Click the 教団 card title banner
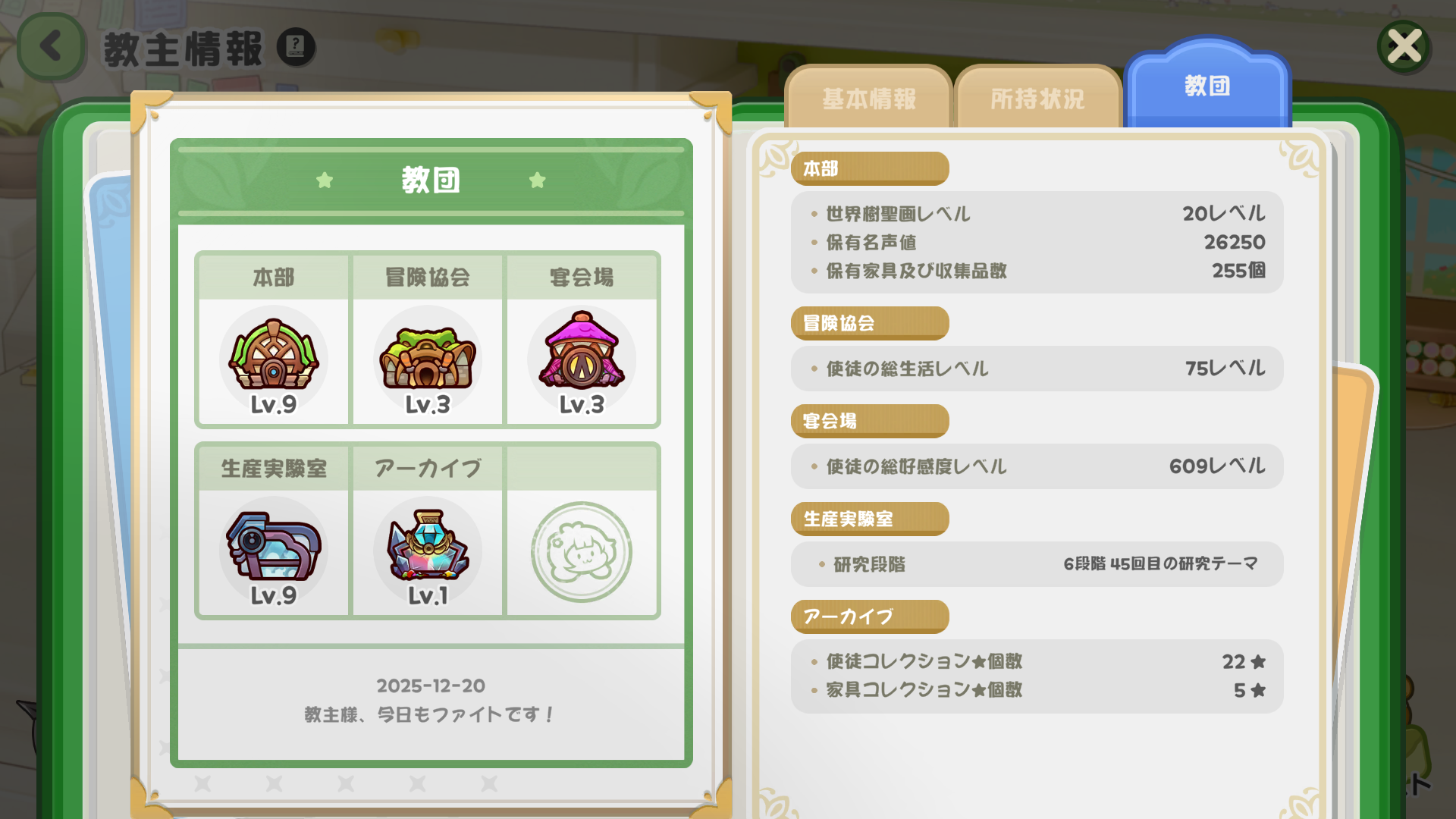 pyautogui.click(x=431, y=180)
